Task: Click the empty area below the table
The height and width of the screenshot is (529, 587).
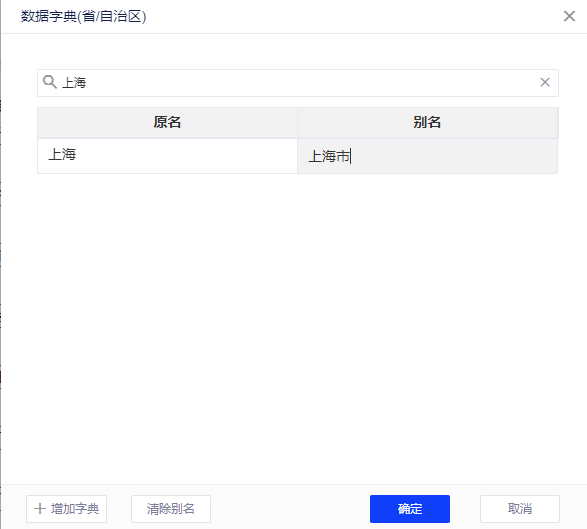Action: pyautogui.click(x=298, y=326)
